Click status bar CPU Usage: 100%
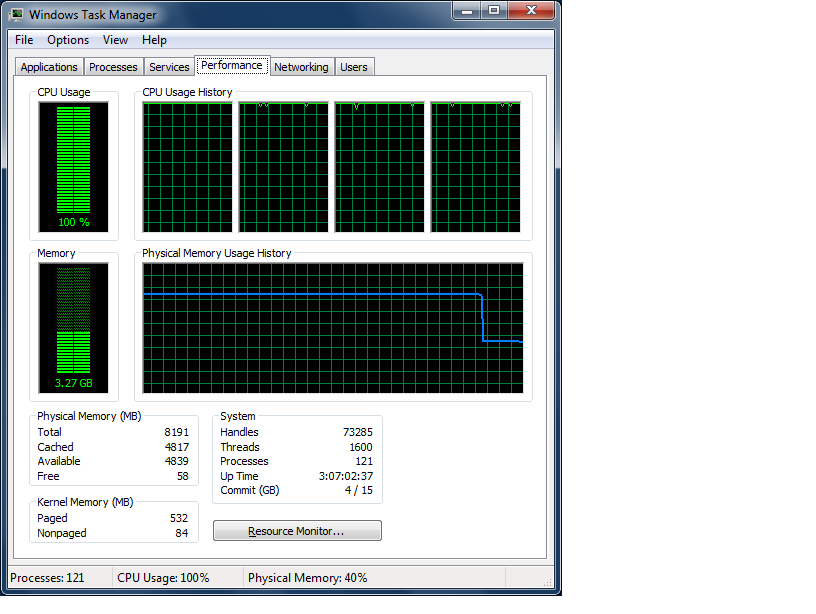 pyautogui.click(x=163, y=578)
